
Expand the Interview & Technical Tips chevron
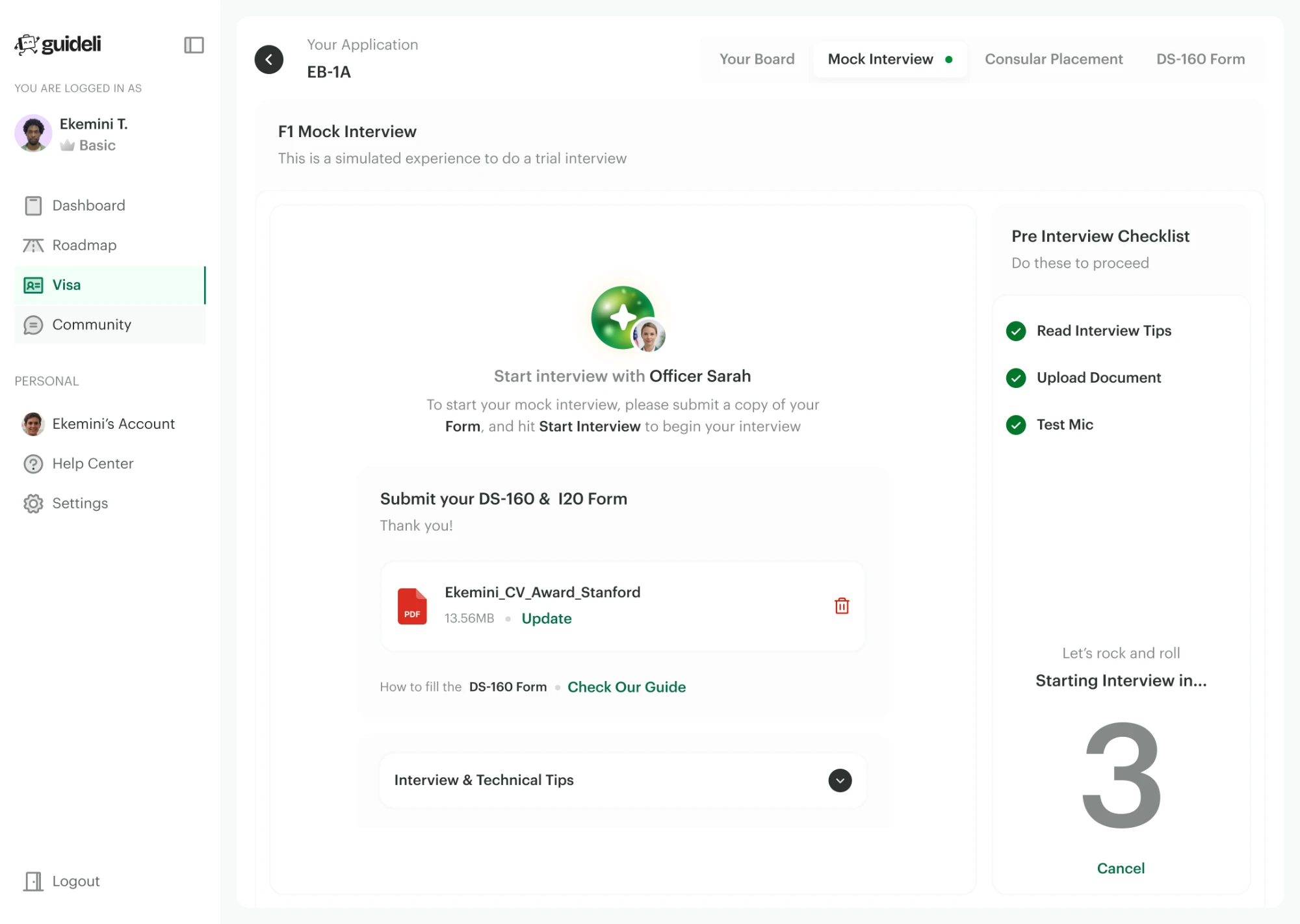pos(840,780)
